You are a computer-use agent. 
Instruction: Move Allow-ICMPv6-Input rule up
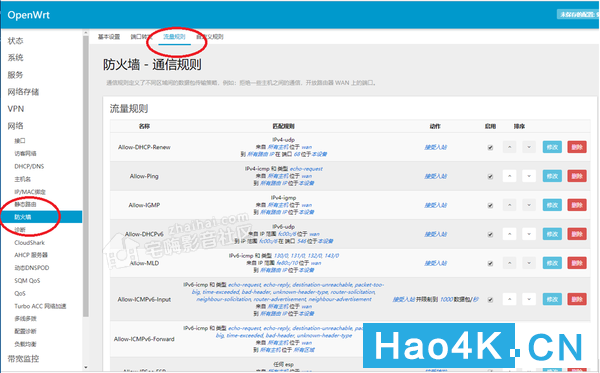(x=509, y=299)
